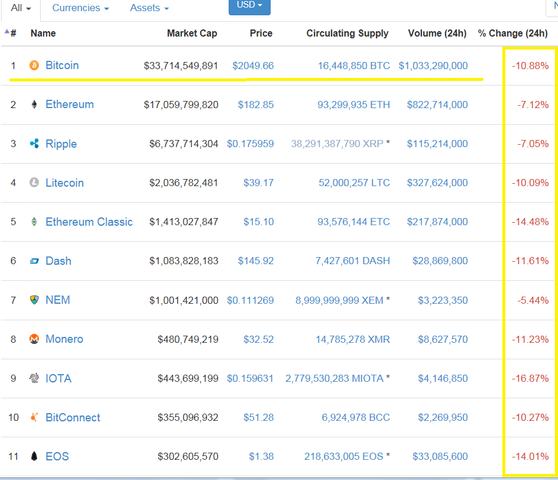Click the Ethereum diamond logo icon
The width and height of the screenshot is (558, 480).
[x=34, y=104]
